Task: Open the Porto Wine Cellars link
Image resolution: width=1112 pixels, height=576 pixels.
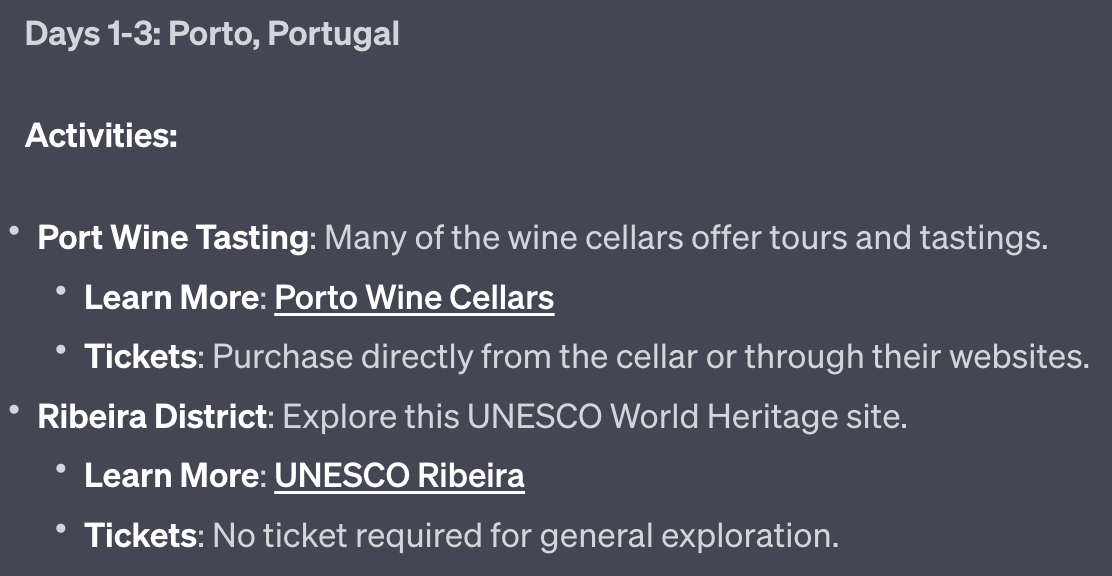Action: click(414, 297)
